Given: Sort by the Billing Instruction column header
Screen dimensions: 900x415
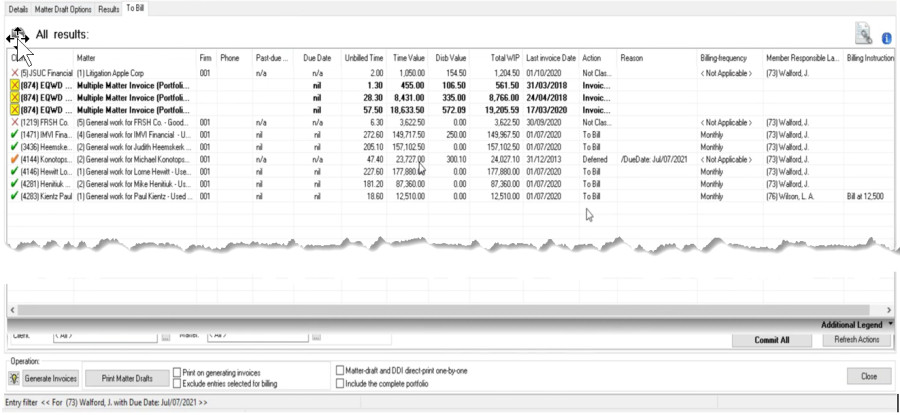Looking at the screenshot, I should [869, 58].
